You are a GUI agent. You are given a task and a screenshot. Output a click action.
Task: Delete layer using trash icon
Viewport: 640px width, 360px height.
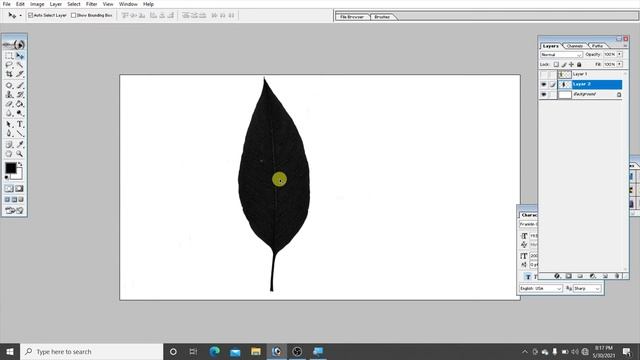(x=617, y=276)
